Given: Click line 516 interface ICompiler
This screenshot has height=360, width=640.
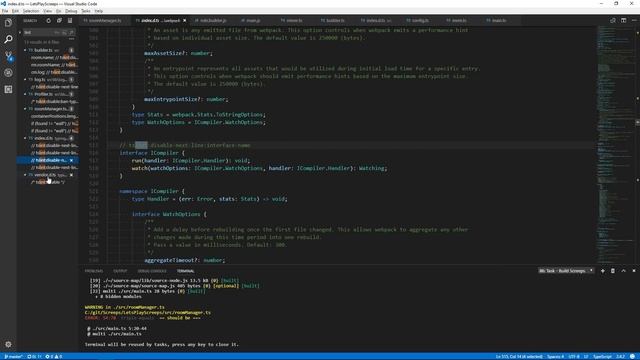Looking at the screenshot, I should click(x=152, y=153).
